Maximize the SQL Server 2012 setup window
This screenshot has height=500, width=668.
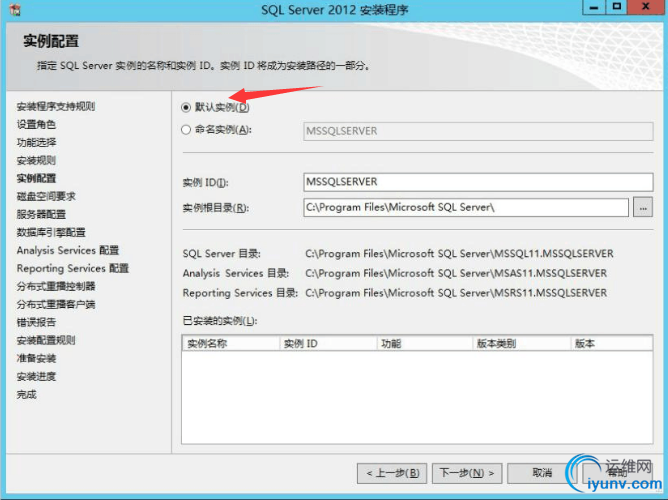[x=616, y=7]
